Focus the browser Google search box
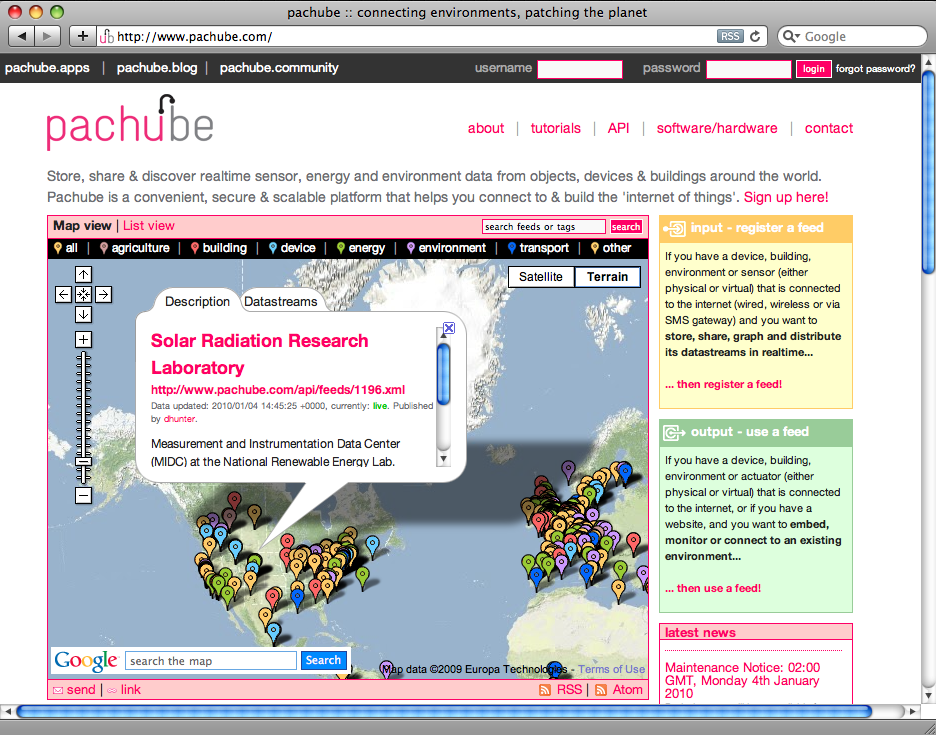Image resolution: width=936 pixels, height=735 pixels. [852, 36]
